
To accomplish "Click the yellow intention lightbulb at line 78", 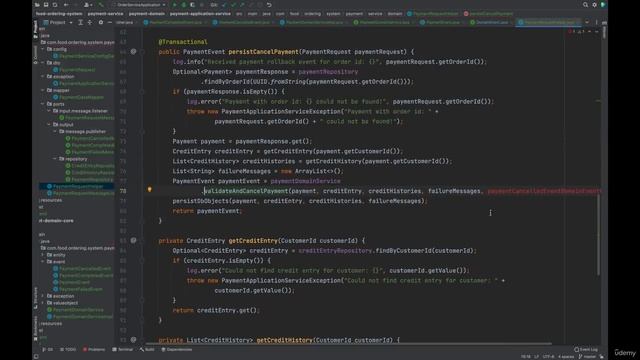I will pos(149,190).
